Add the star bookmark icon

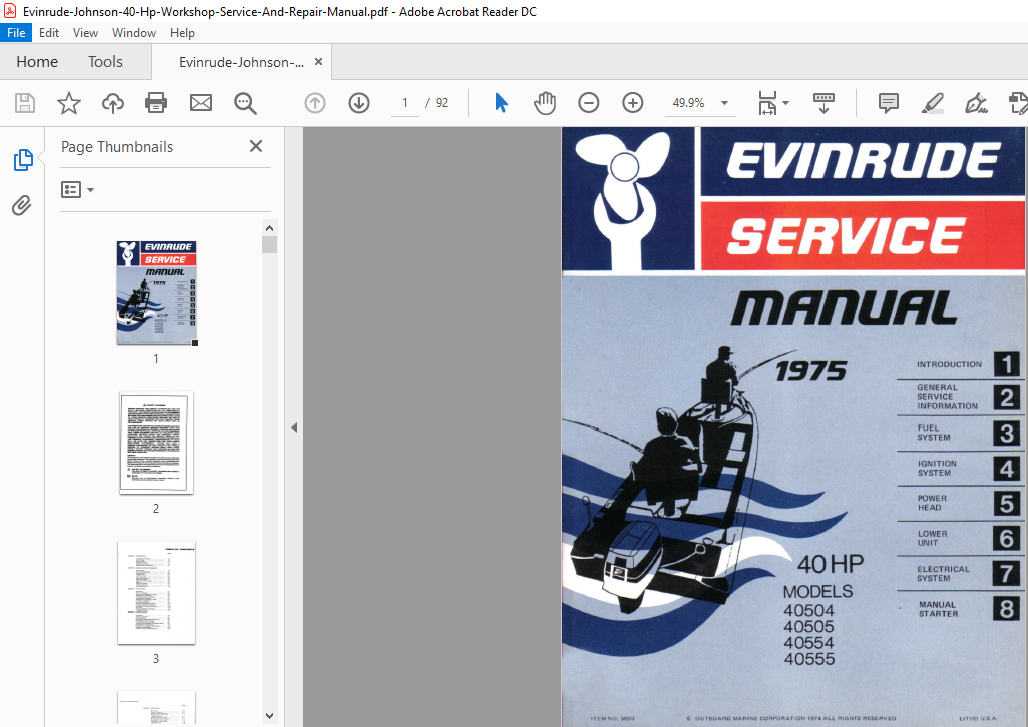[69, 103]
